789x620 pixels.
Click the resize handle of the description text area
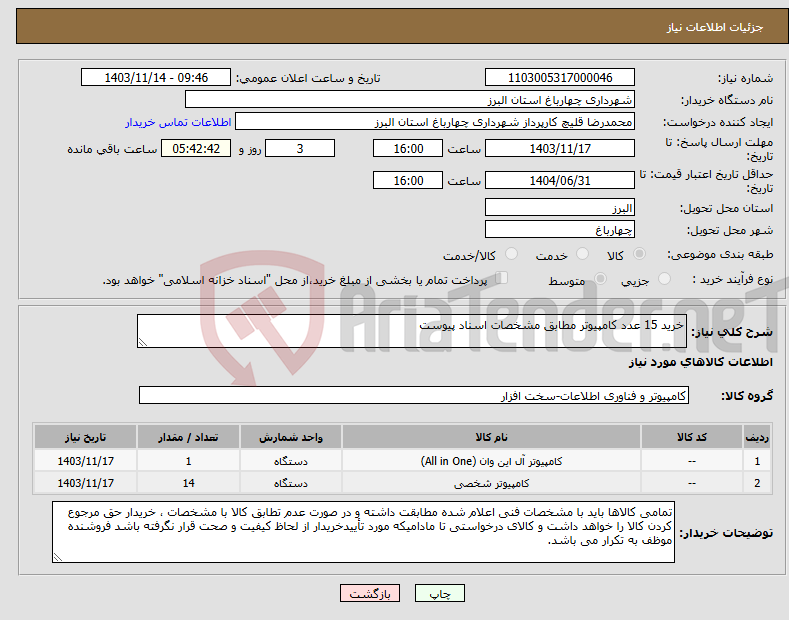point(143,343)
